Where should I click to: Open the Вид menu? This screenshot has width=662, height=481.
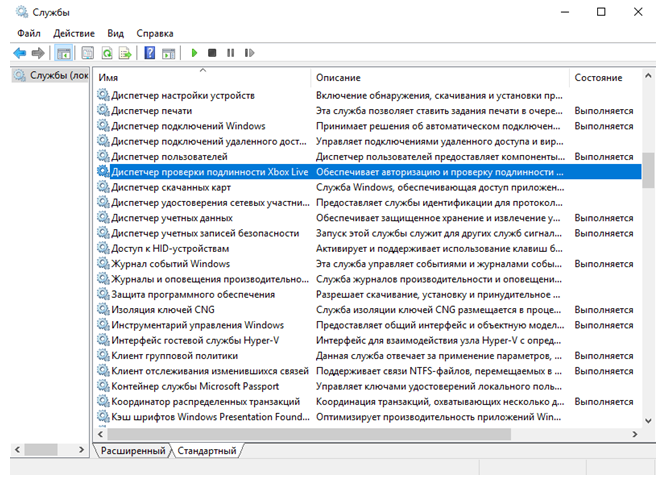pos(115,33)
